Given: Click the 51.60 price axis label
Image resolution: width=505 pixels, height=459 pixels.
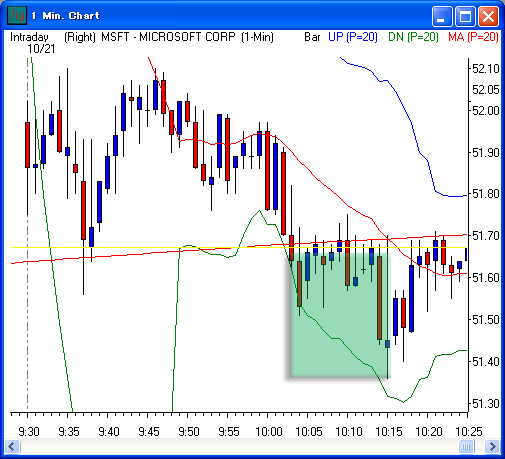Looking at the screenshot, I should (486, 277).
